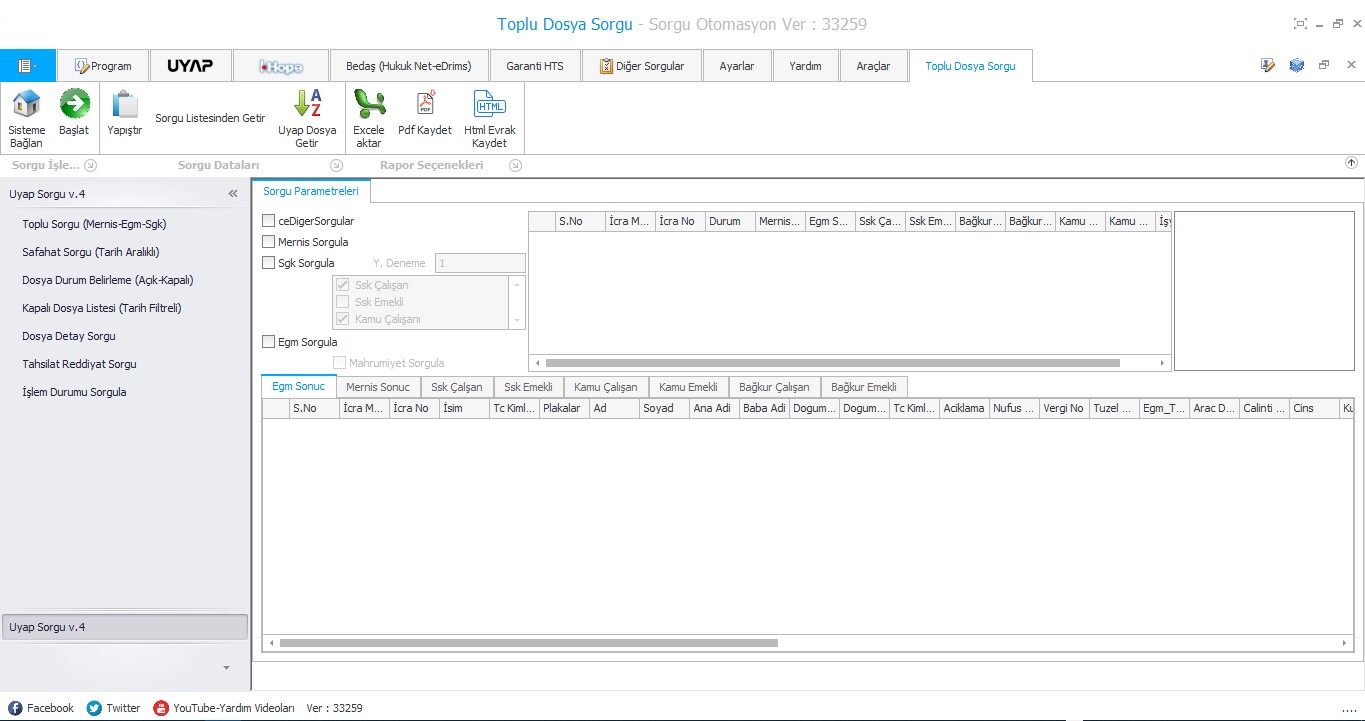Open the Twitter link in the status bar
This screenshot has height=721, width=1365.
tap(114, 708)
